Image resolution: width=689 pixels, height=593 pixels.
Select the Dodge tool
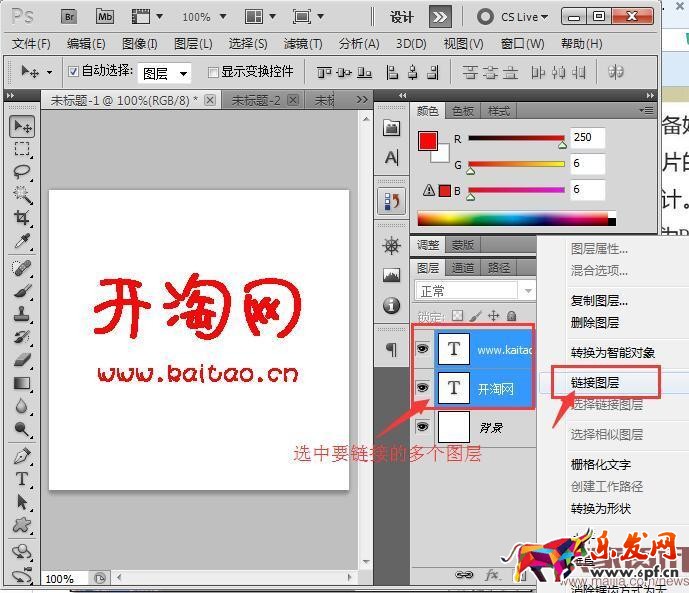22,429
